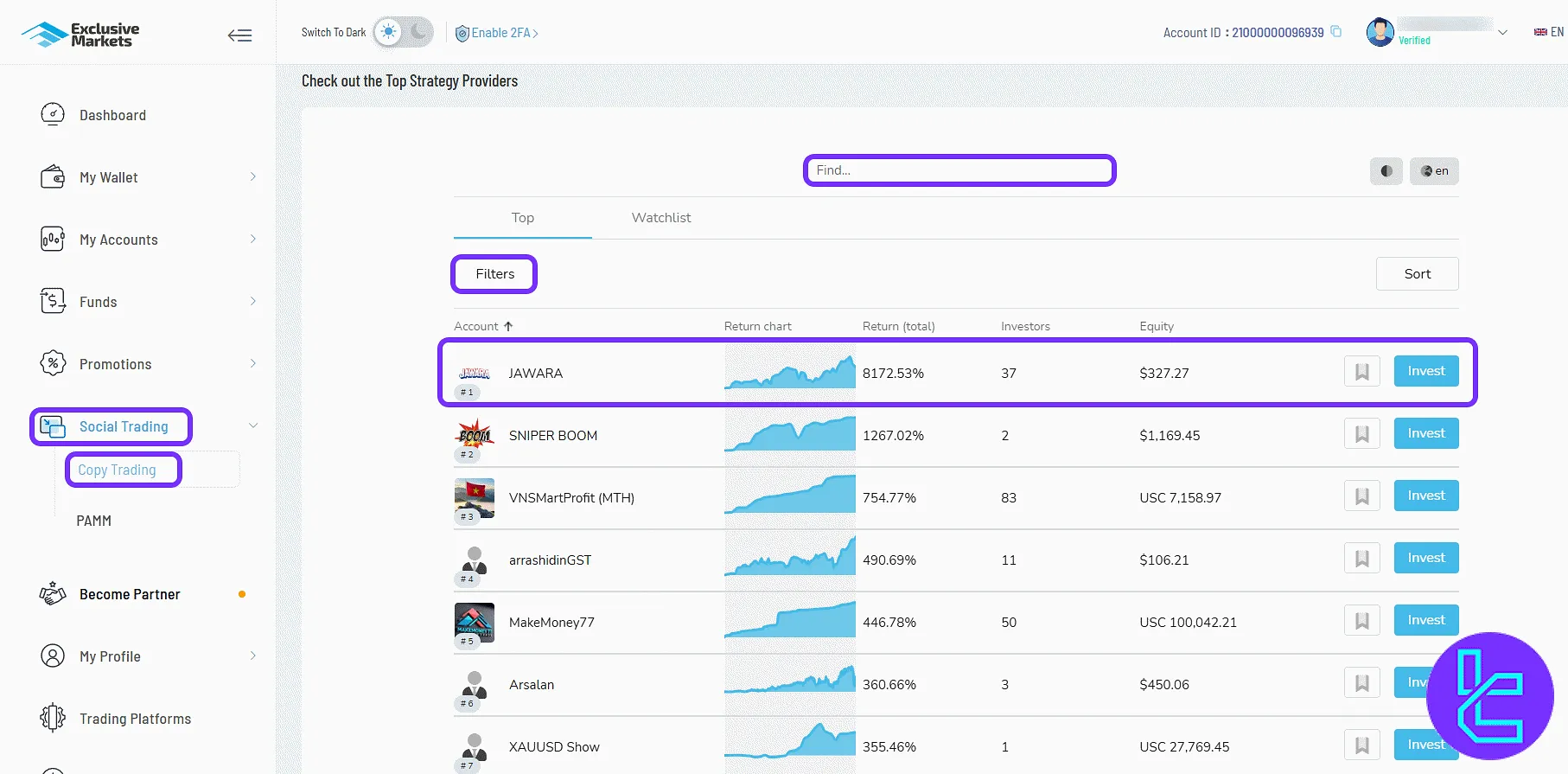
Task: Click the Become Partner handshake icon
Action: click(53, 594)
